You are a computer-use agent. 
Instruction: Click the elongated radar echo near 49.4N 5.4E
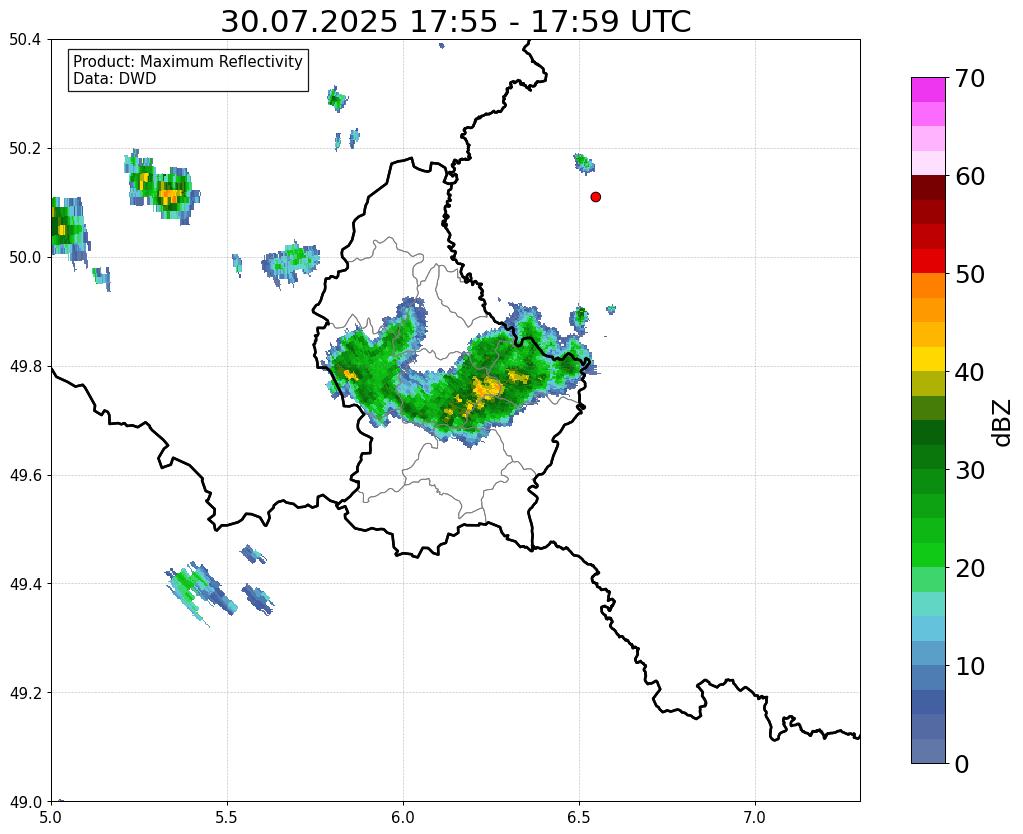point(201,593)
